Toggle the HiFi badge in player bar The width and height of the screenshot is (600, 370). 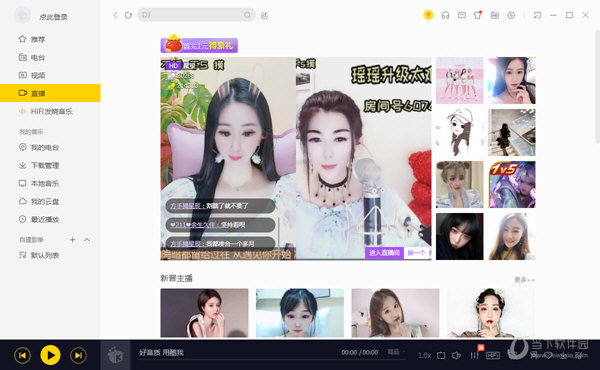(492, 355)
